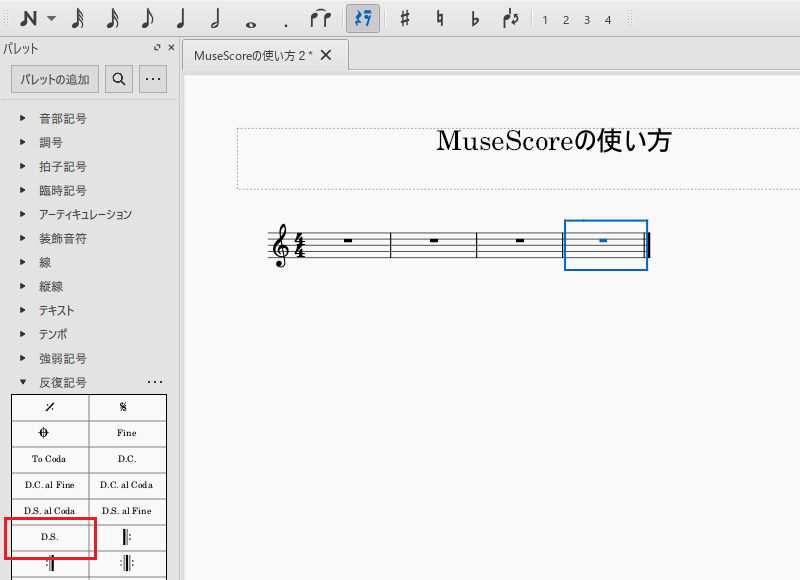800x580 pixels.
Task: Select Fine marking in palette
Action: coord(128,433)
